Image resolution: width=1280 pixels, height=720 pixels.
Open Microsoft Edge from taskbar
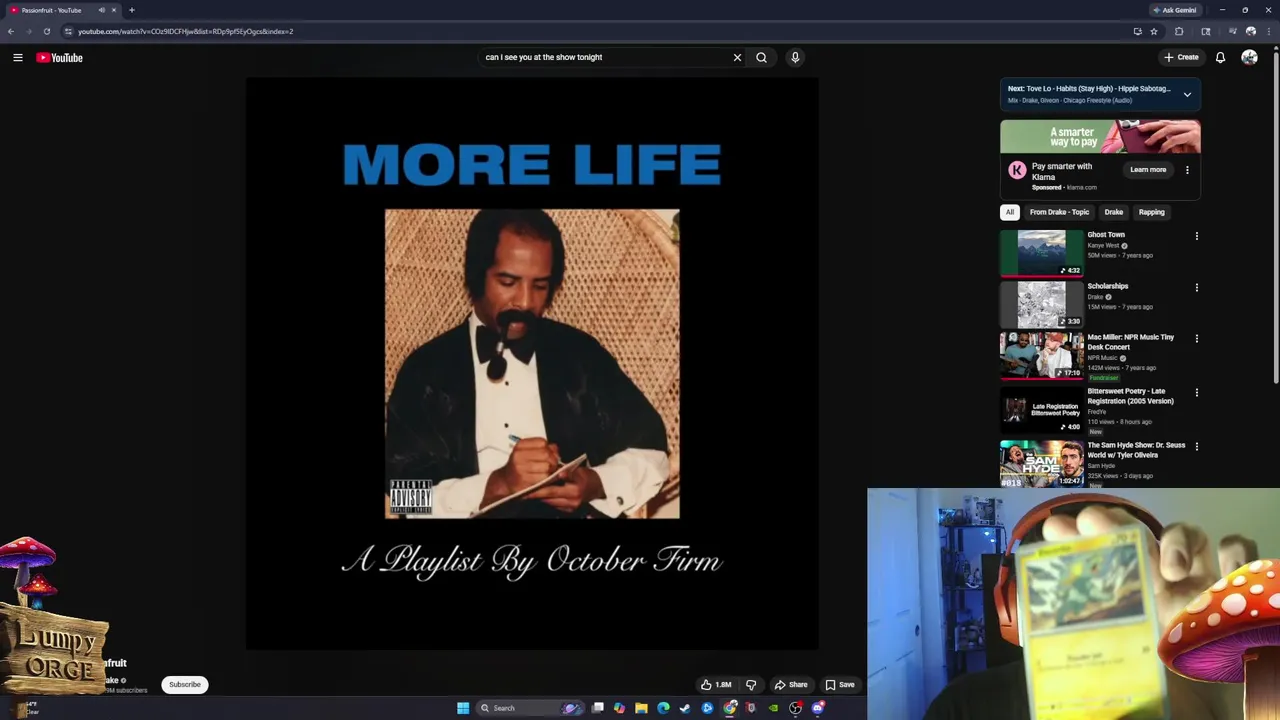coord(663,708)
